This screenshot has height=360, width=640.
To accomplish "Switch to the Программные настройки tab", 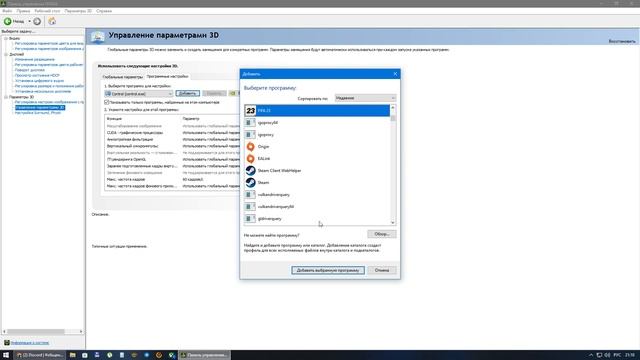I will click(x=167, y=76).
